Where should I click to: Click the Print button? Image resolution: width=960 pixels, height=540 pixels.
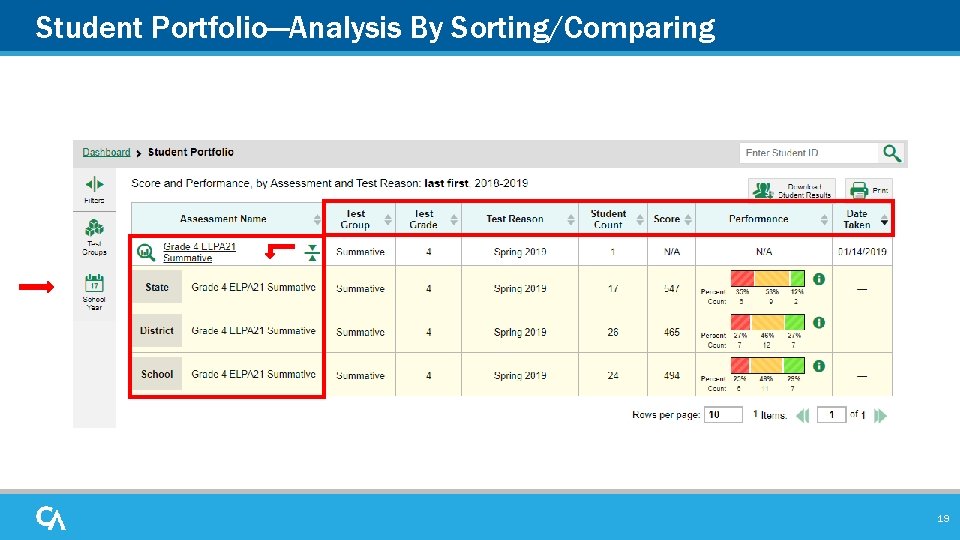coord(869,190)
